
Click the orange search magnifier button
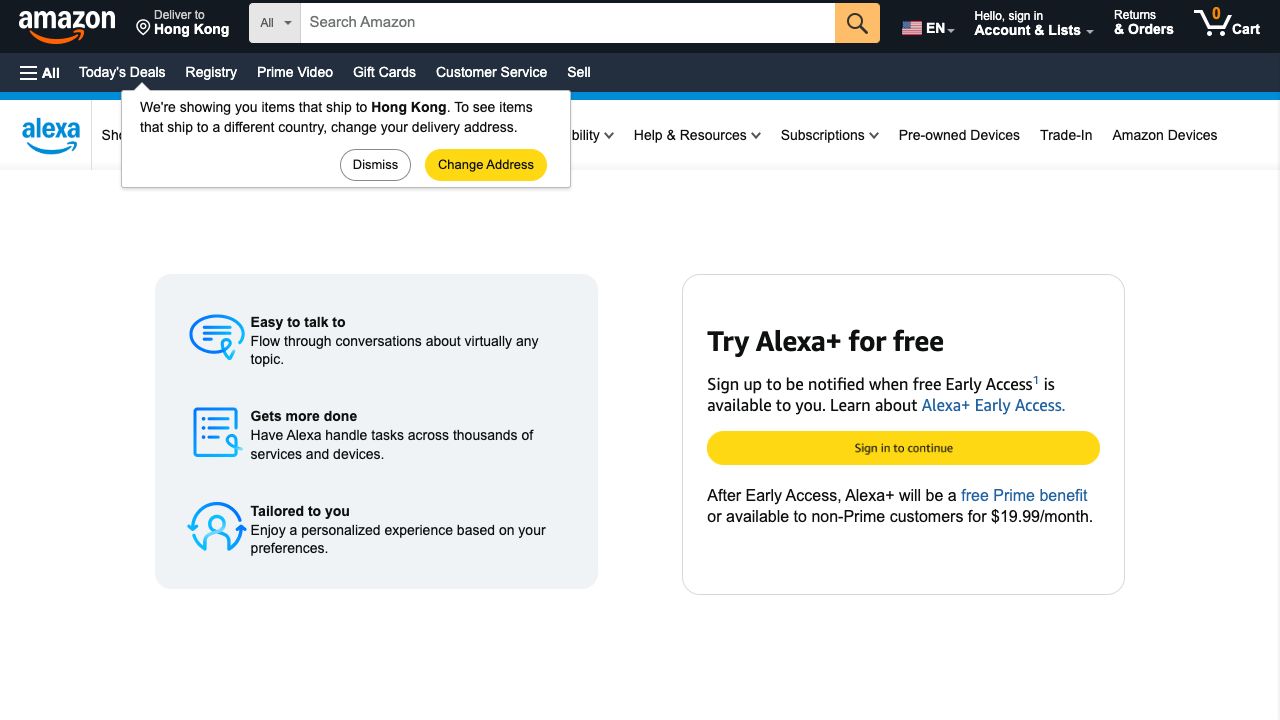click(857, 23)
